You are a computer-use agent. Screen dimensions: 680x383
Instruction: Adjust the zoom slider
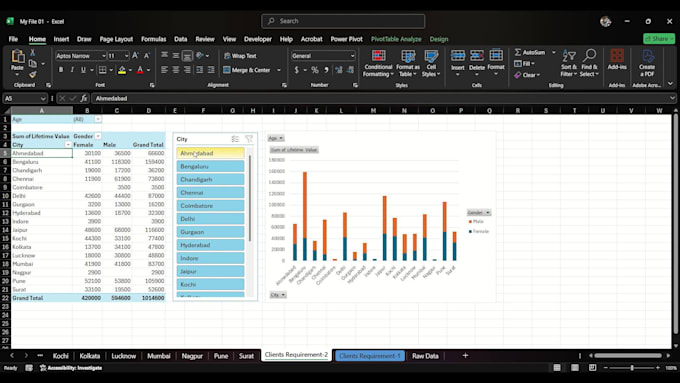[632, 368]
